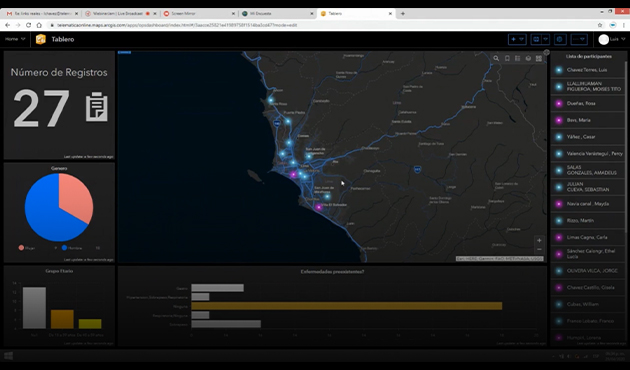Click the orange Grupo Etario bar

(62, 319)
